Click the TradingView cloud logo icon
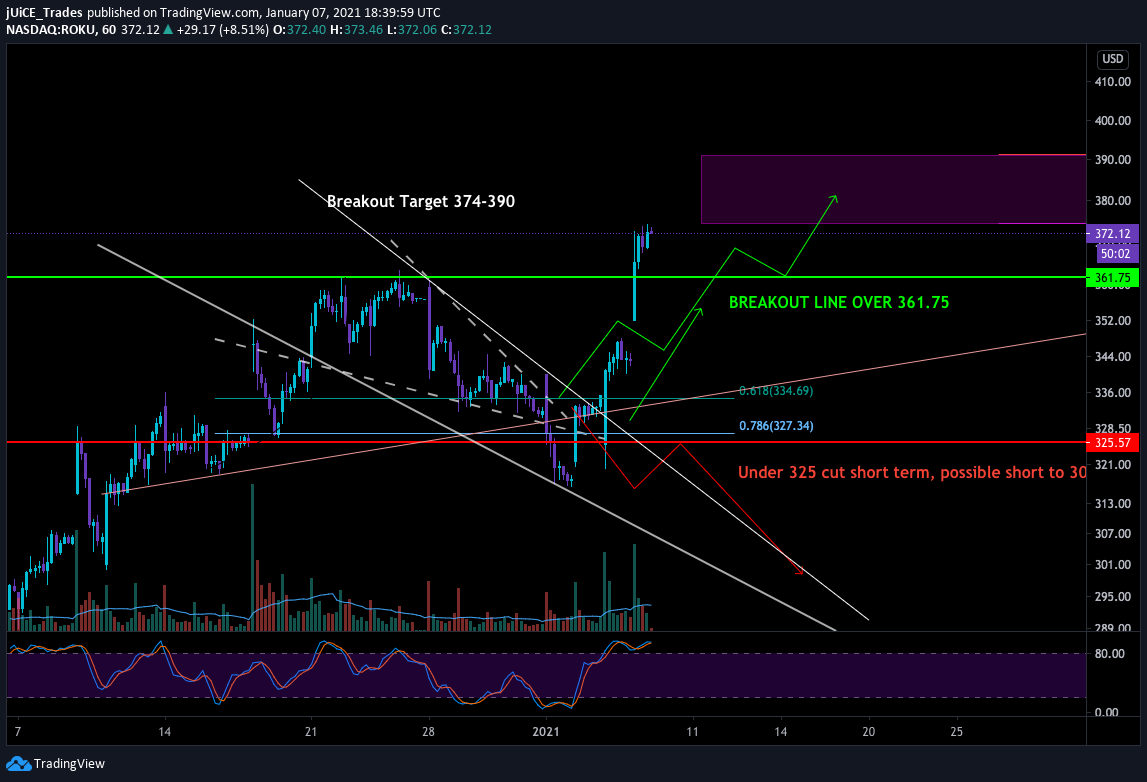This screenshot has height=782, width=1147. (x=18, y=764)
